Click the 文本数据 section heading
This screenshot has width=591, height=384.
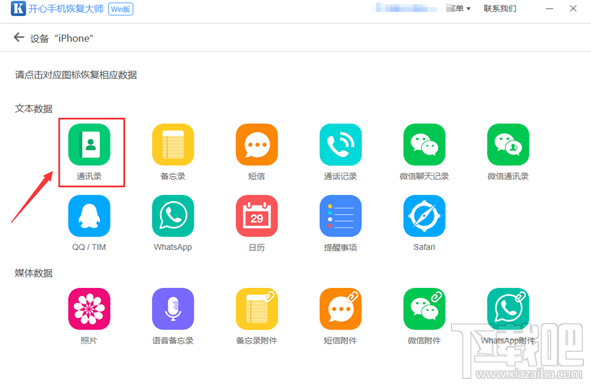[34, 109]
